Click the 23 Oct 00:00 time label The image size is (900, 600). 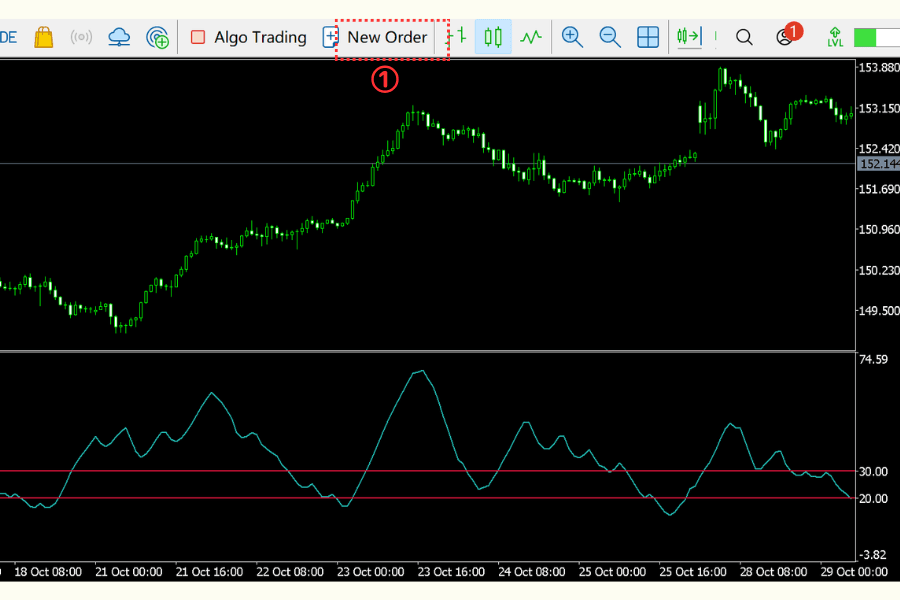pyautogui.click(x=370, y=572)
